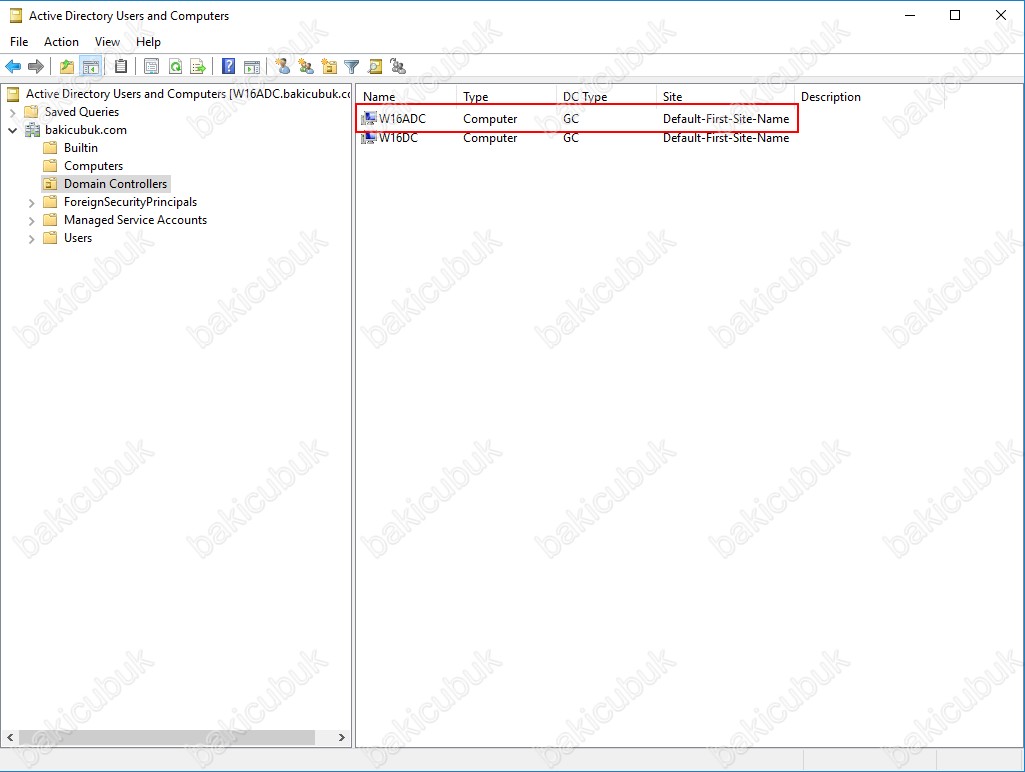Screen dimensions: 1025x772
Task: Open the File menu
Action: point(19,42)
